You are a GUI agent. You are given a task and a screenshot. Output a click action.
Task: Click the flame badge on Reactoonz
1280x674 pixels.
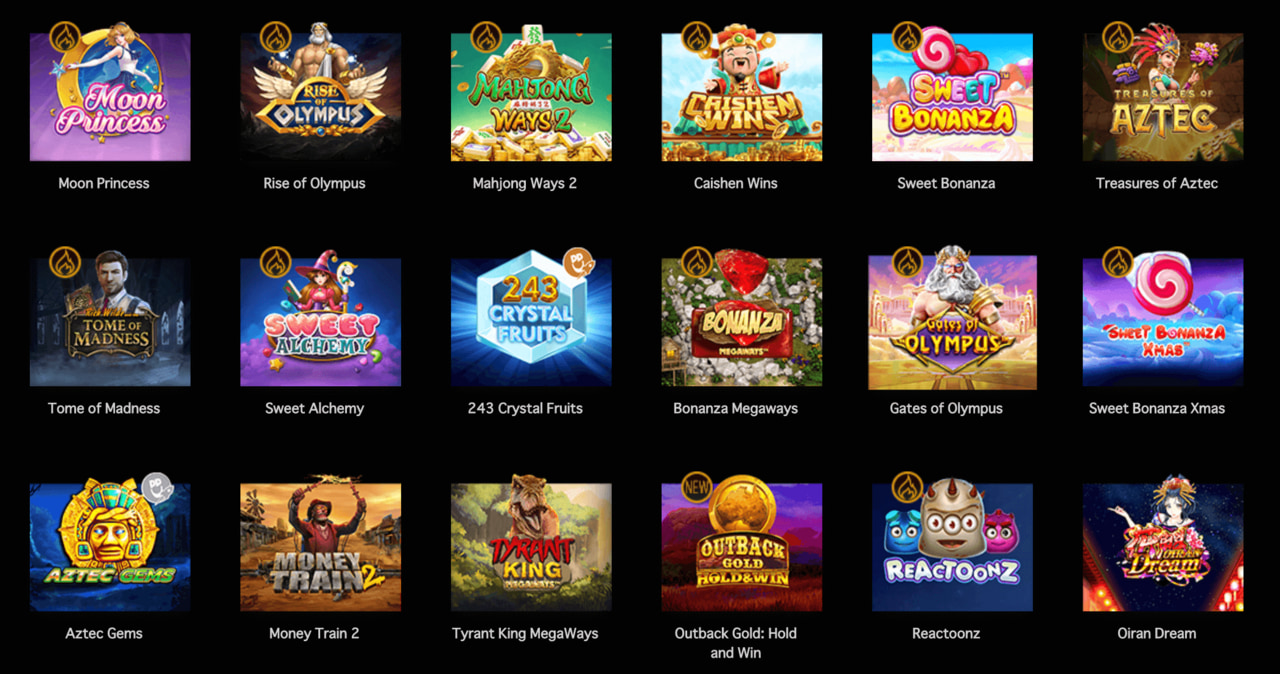pyautogui.click(x=907, y=488)
